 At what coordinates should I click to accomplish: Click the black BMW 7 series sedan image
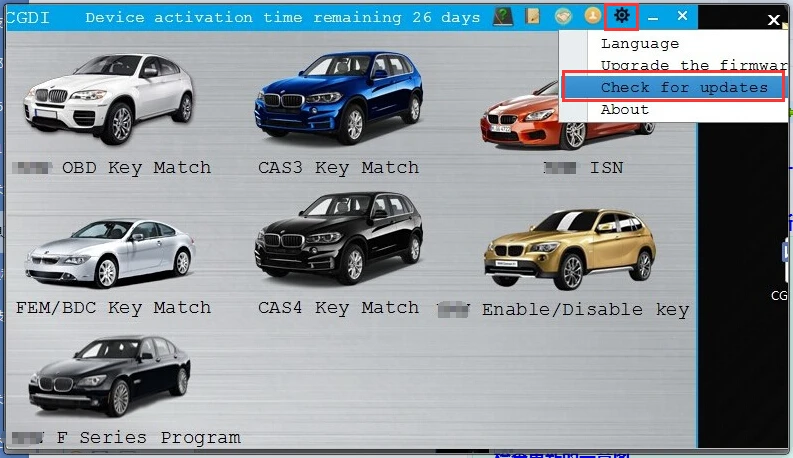110,376
